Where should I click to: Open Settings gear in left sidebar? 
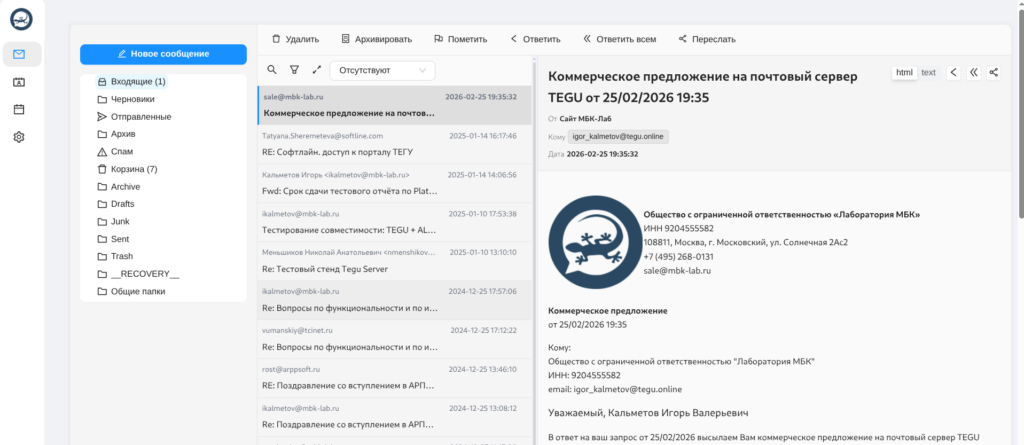[20, 137]
